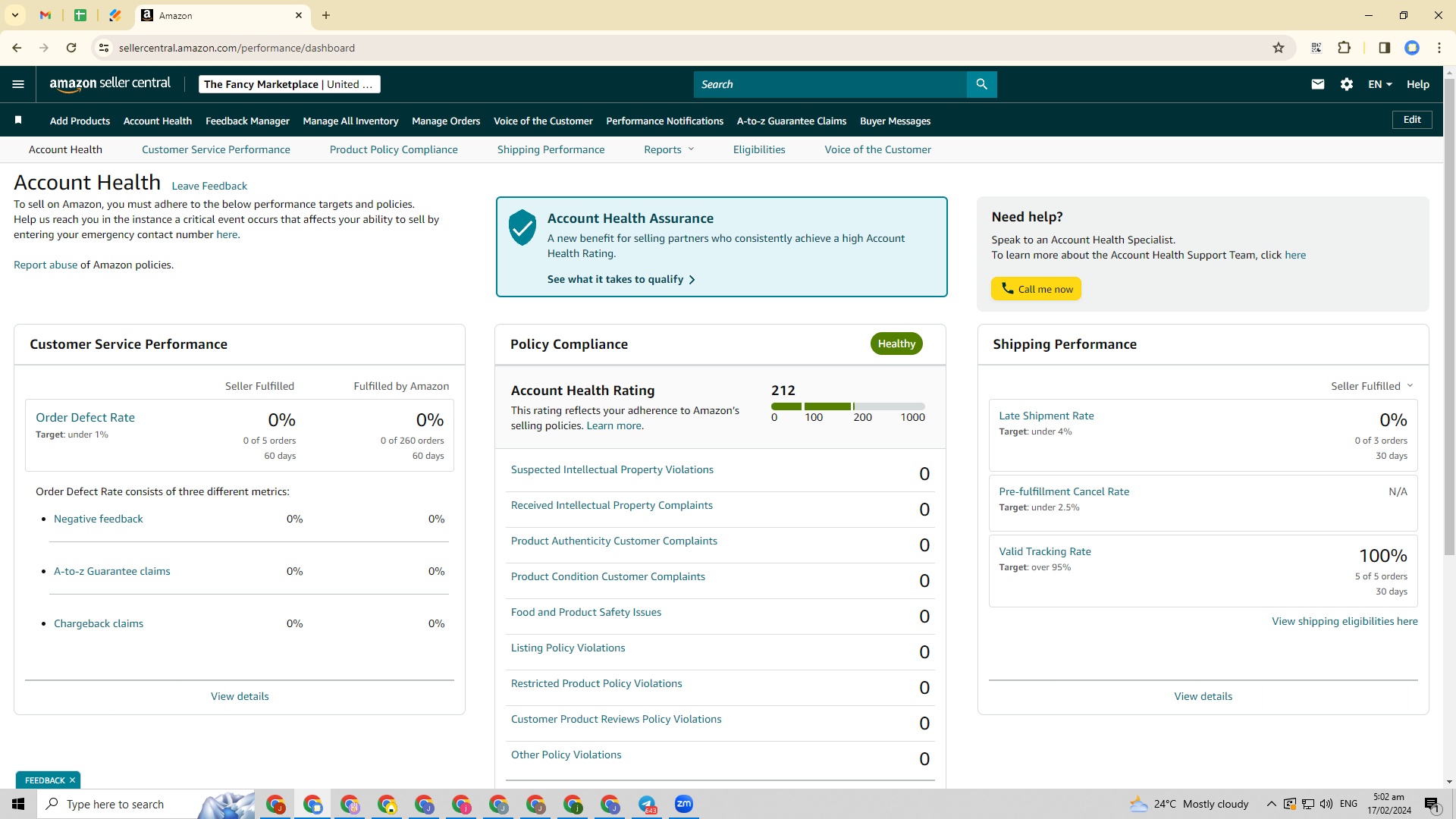Open Telegram from the taskbar
1456x819 pixels.
pyautogui.click(x=648, y=804)
